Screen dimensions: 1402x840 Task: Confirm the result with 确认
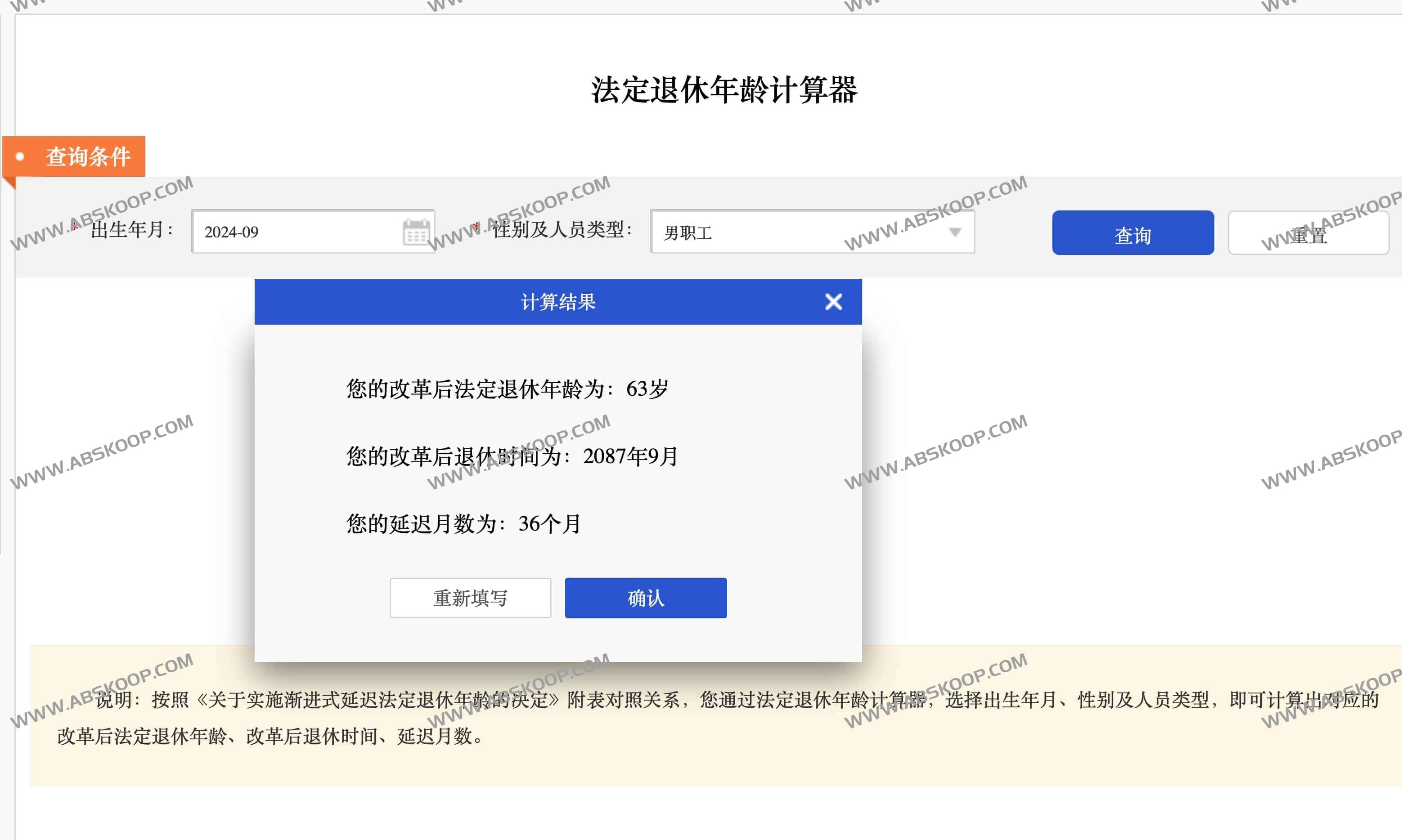click(646, 598)
